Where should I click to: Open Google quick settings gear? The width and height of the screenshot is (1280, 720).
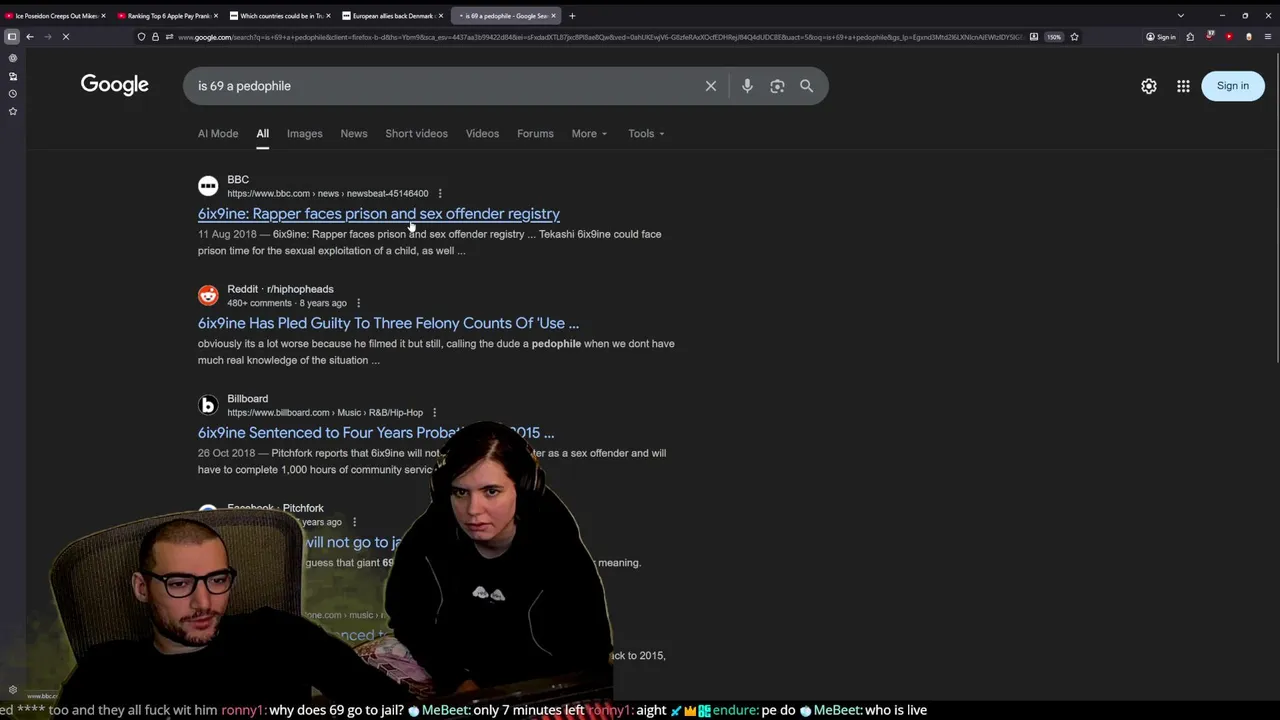tap(1149, 86)
